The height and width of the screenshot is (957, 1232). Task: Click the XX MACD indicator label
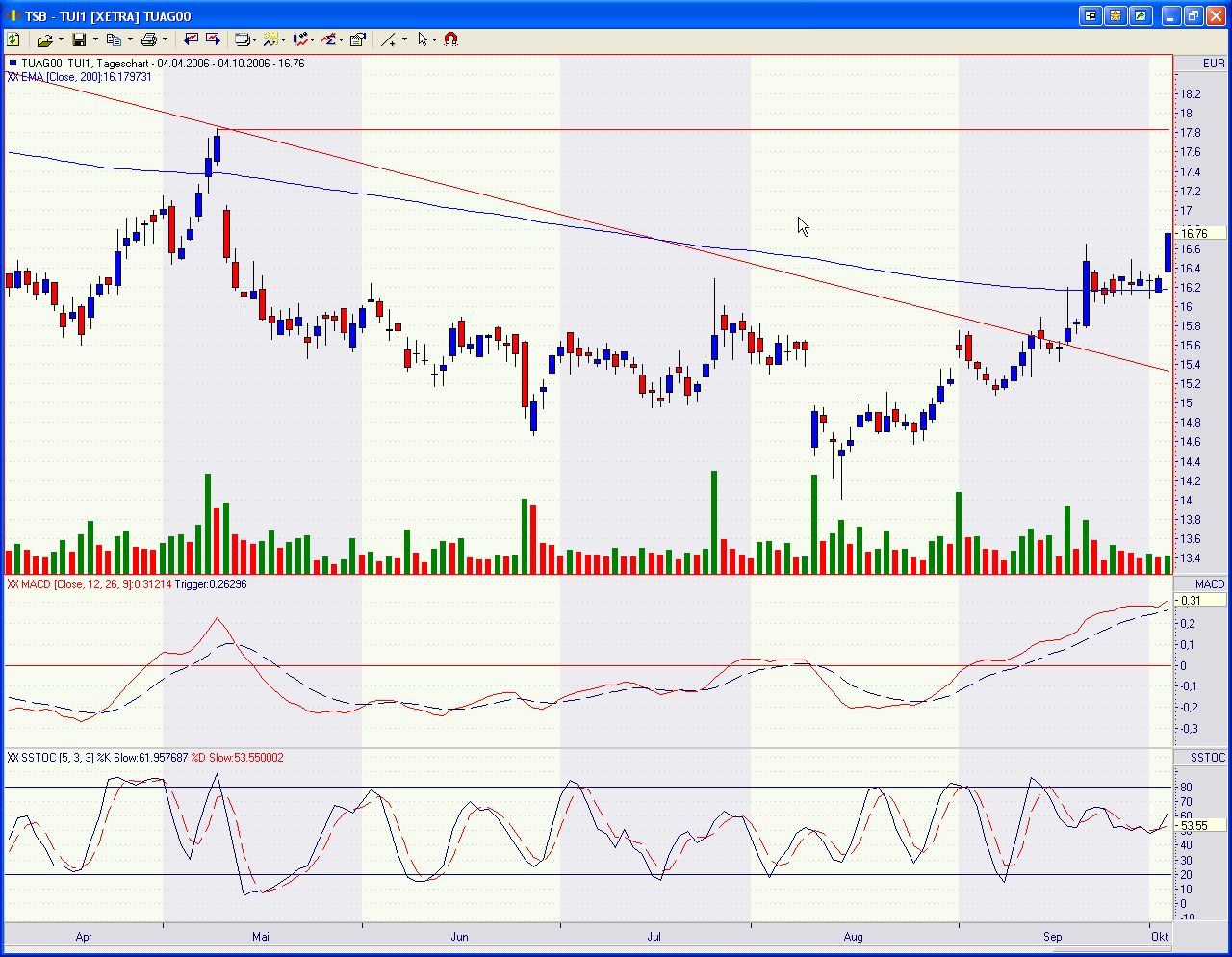(126, 584)
